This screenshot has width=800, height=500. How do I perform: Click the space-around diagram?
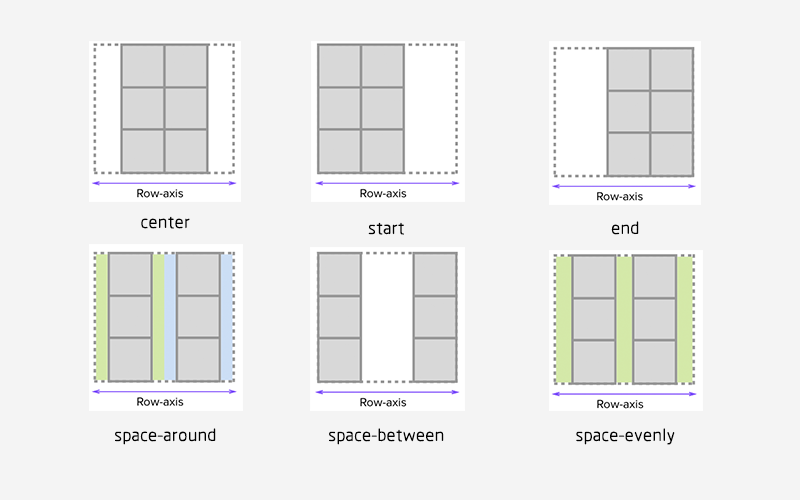coord(166,328)
